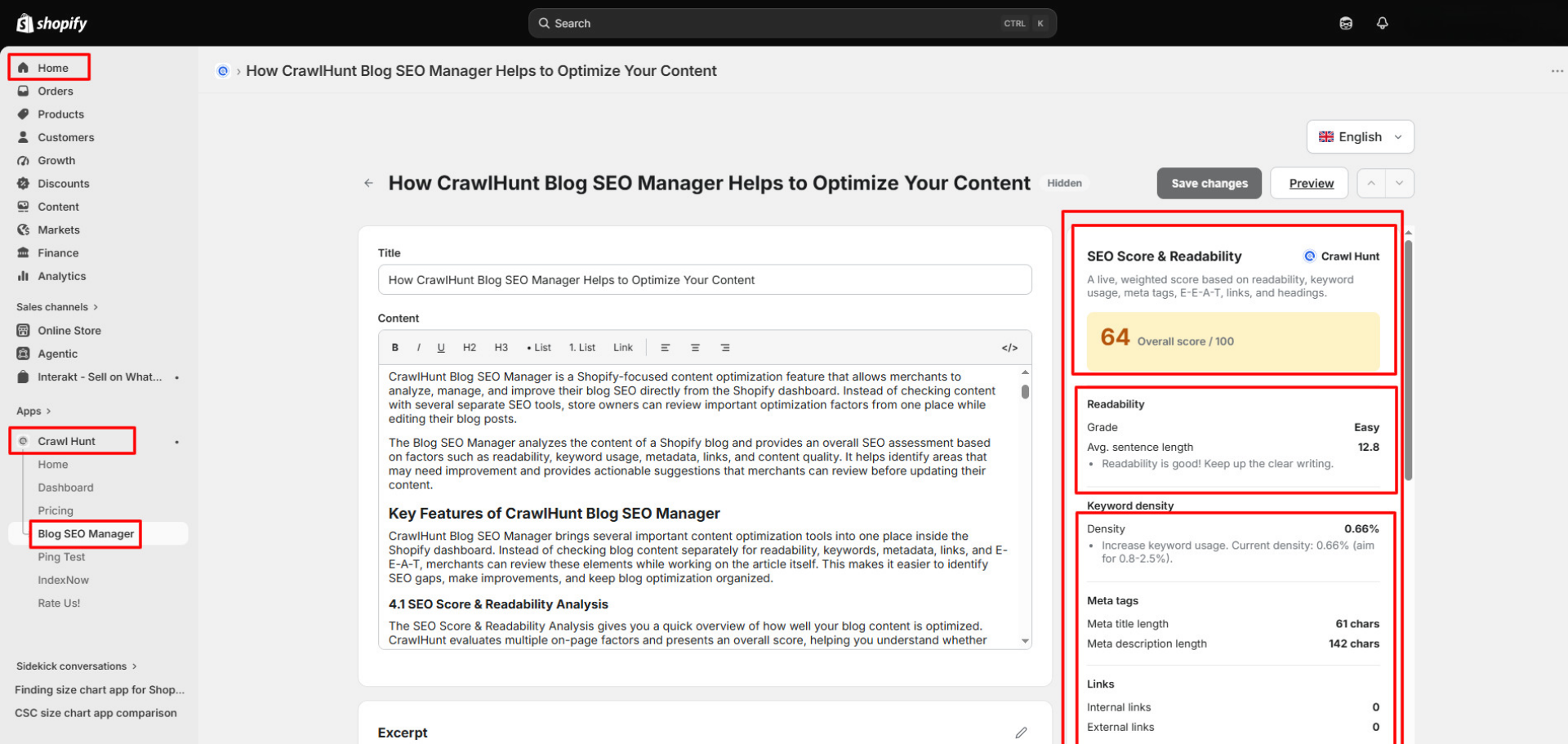Apply bold formatting in the editor
1568x744 pixels.
[x=395, y=348]
